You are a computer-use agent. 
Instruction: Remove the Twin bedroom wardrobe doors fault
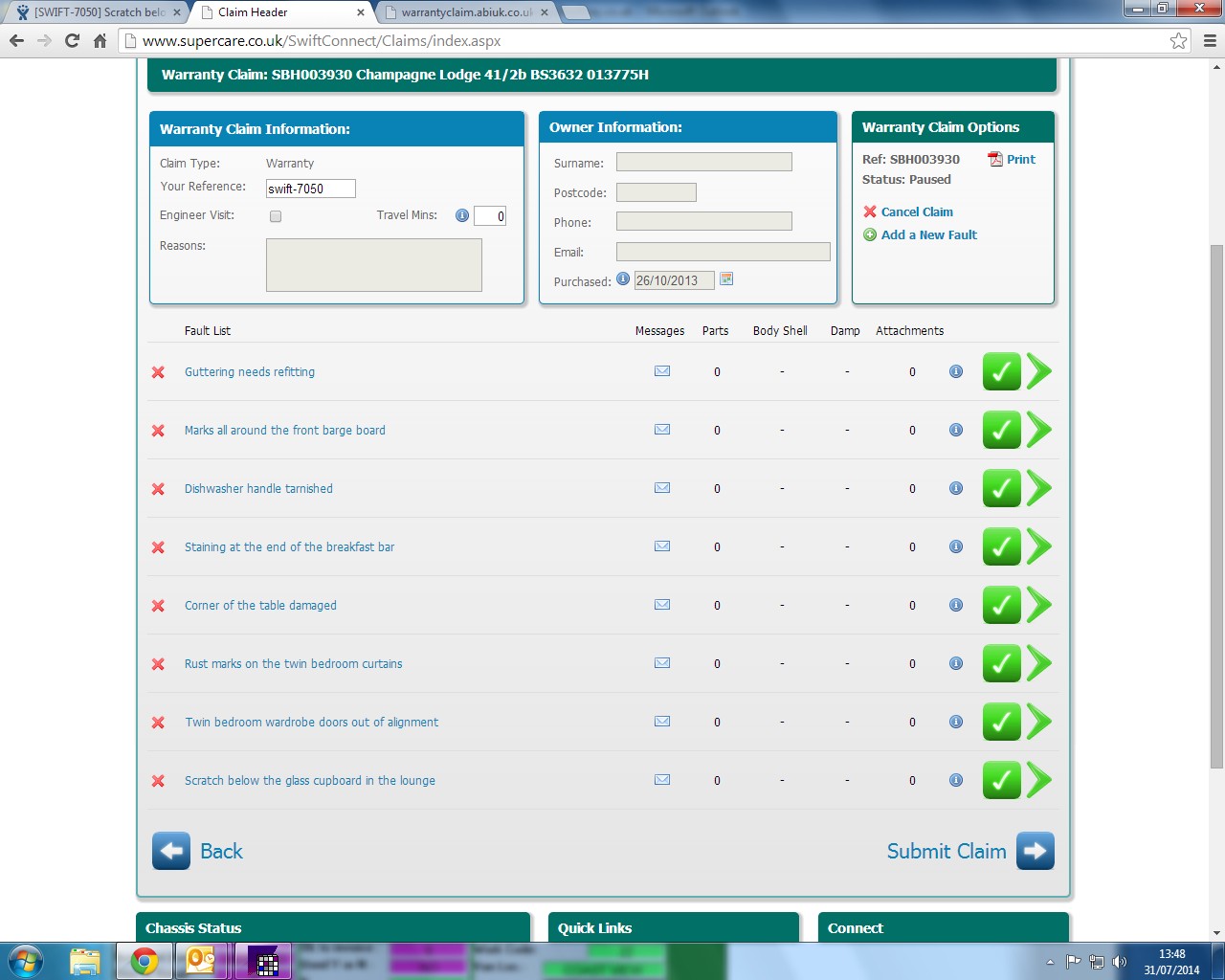[x=158, y=723]
